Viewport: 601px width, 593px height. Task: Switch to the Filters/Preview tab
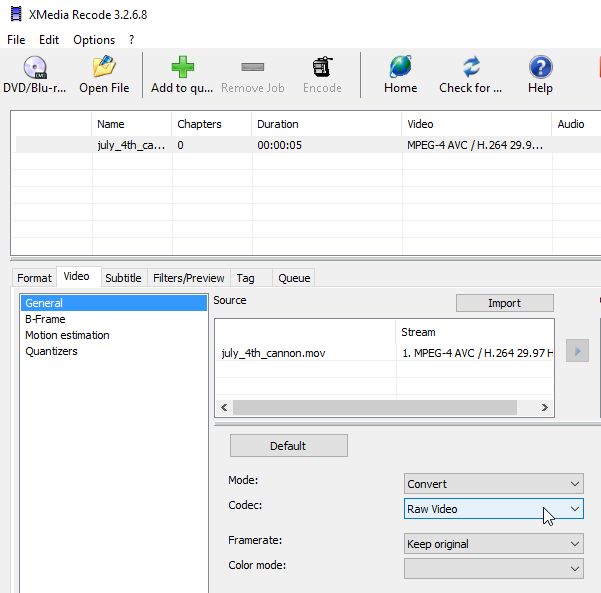tap(188, 278)
